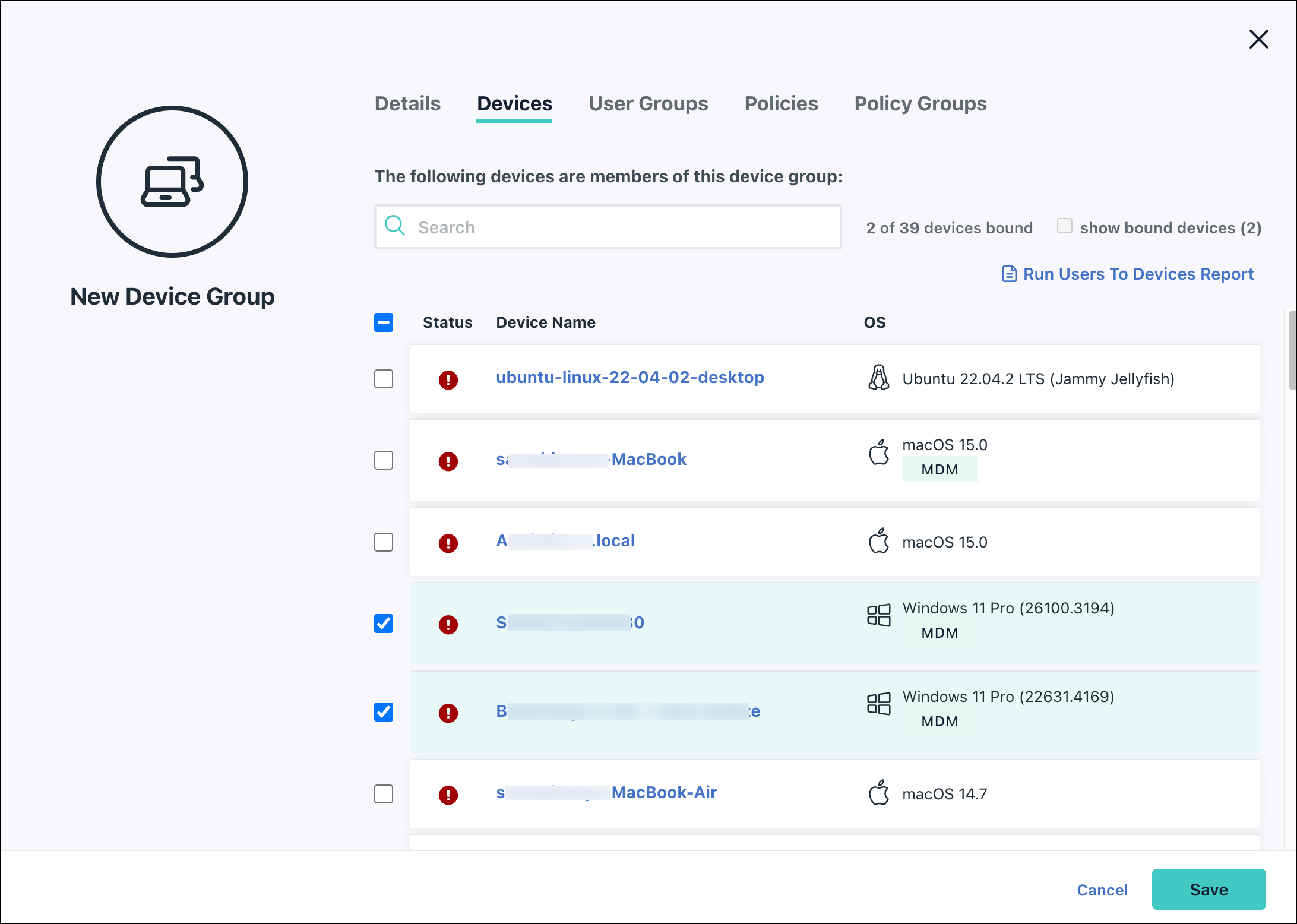Uncheck Windows 11 Pro (26100.3194) device
Screen dimensions: 1297x924
click(384, 624)
